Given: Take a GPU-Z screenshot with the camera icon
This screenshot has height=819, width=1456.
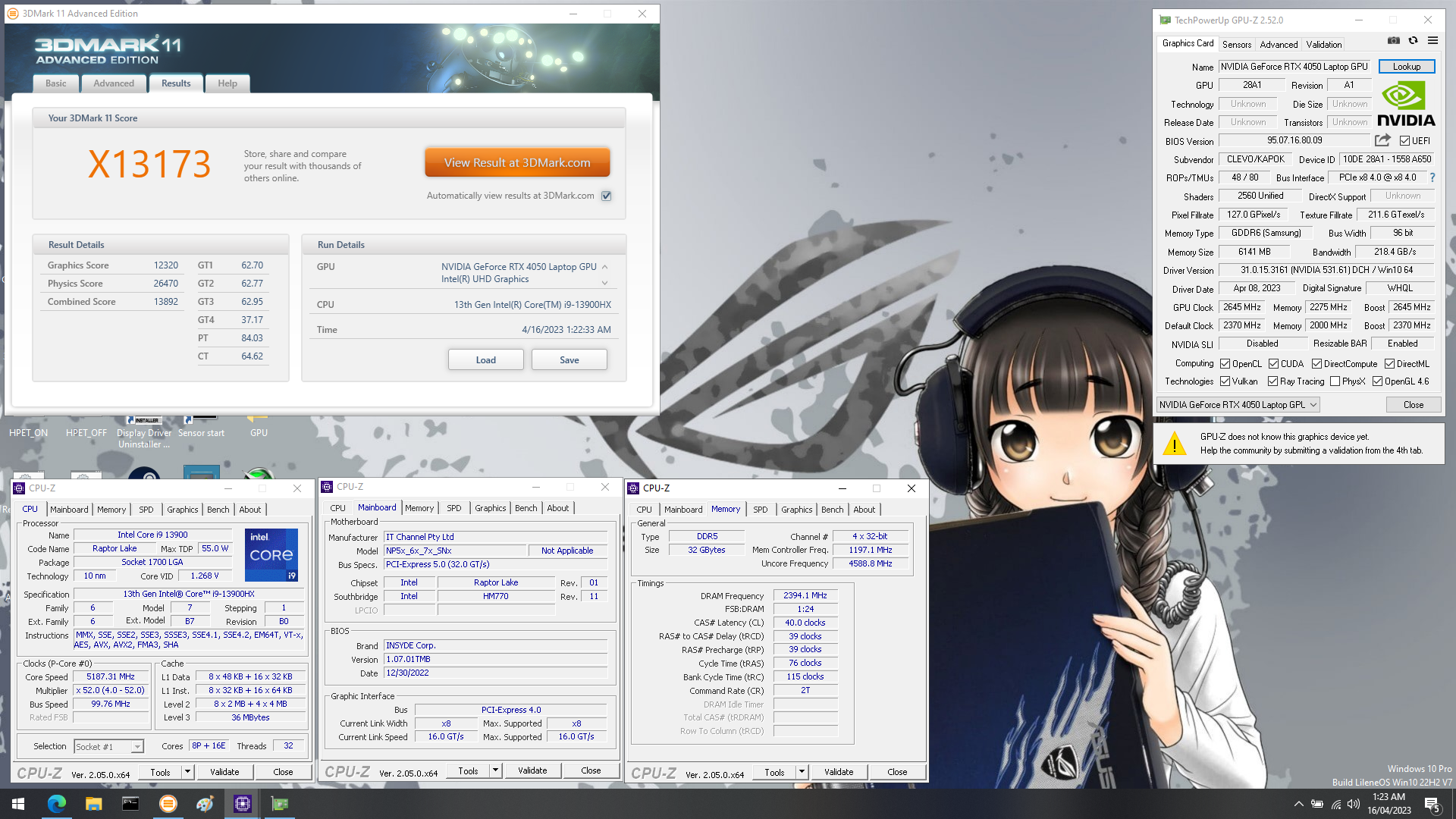Looking at the screenshot, I should 1394,40.
